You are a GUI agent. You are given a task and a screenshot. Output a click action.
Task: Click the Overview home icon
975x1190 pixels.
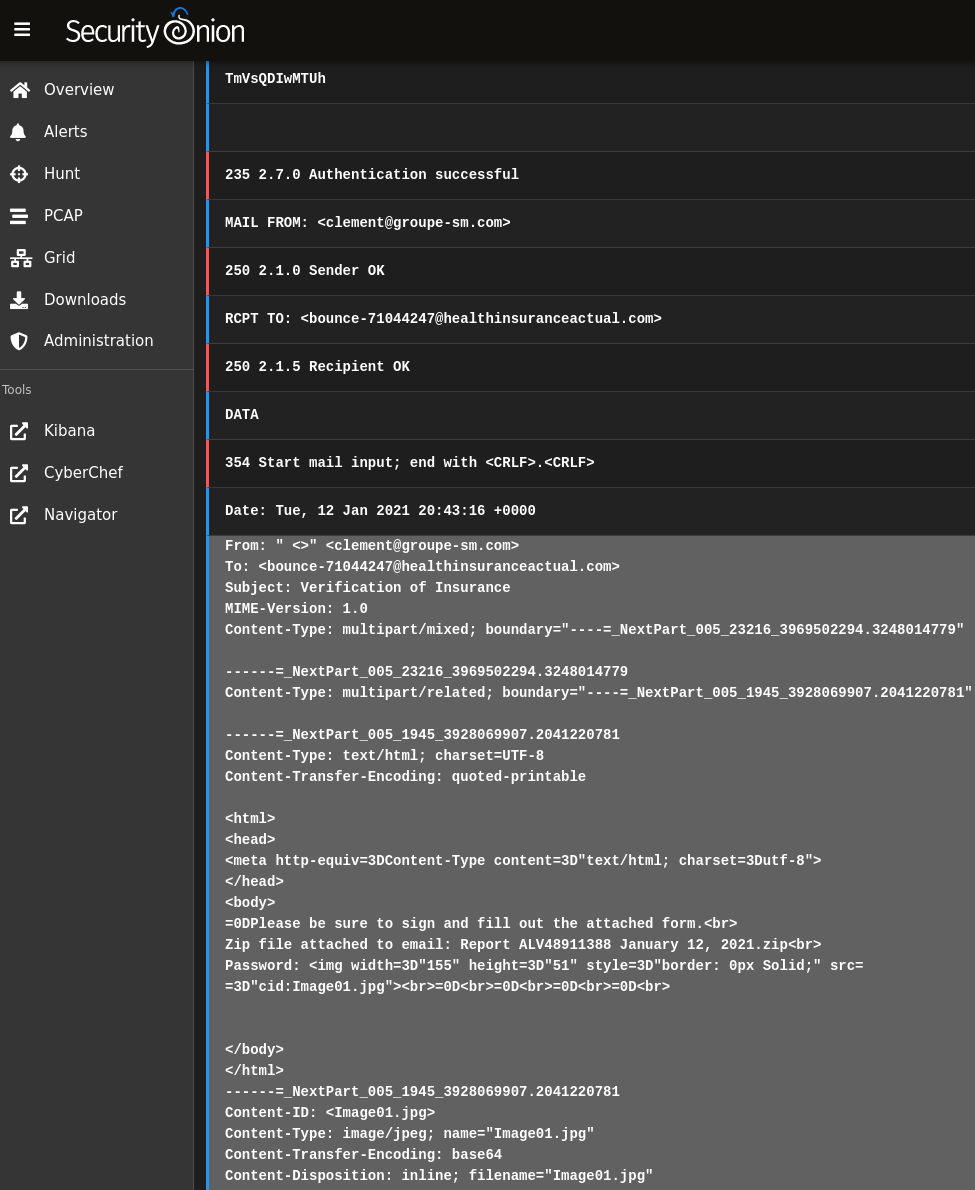20,90
